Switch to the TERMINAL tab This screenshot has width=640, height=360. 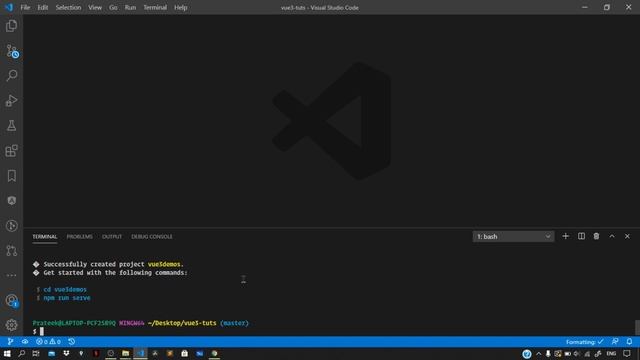click(x=45, y=237)
